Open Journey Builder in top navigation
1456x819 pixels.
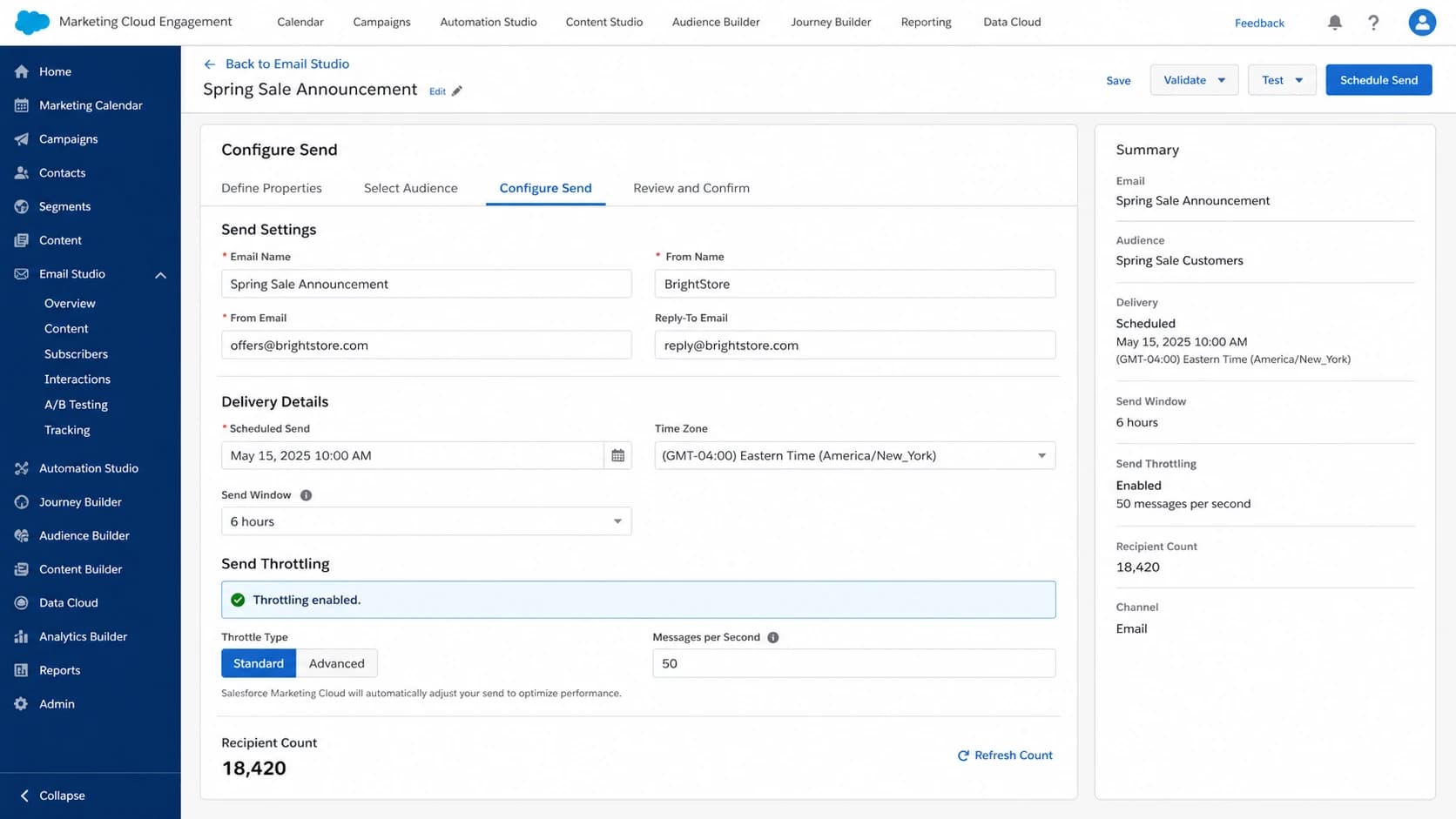pos(831,22)
